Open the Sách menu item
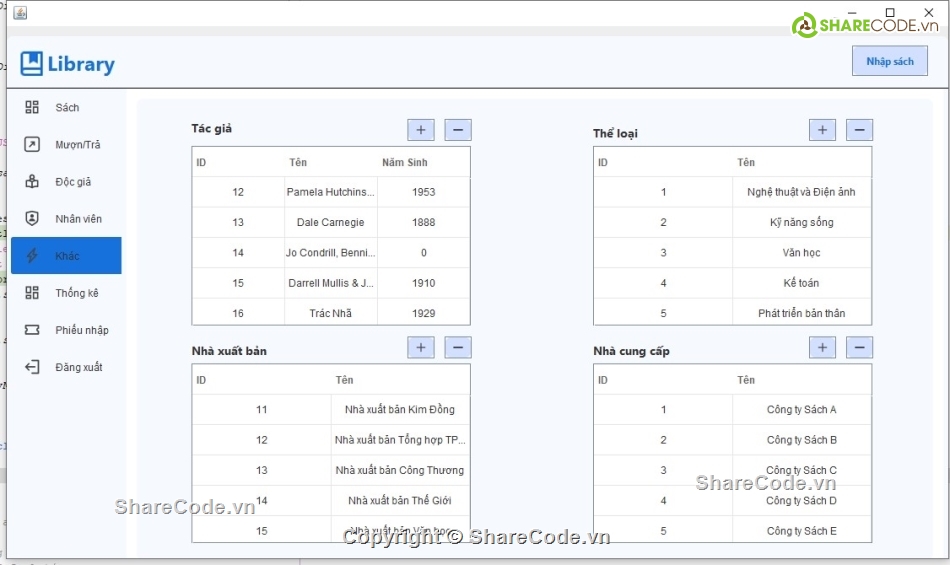Viewport: 950px width, 565px height. pyautogui.click(x=66, y=107)
